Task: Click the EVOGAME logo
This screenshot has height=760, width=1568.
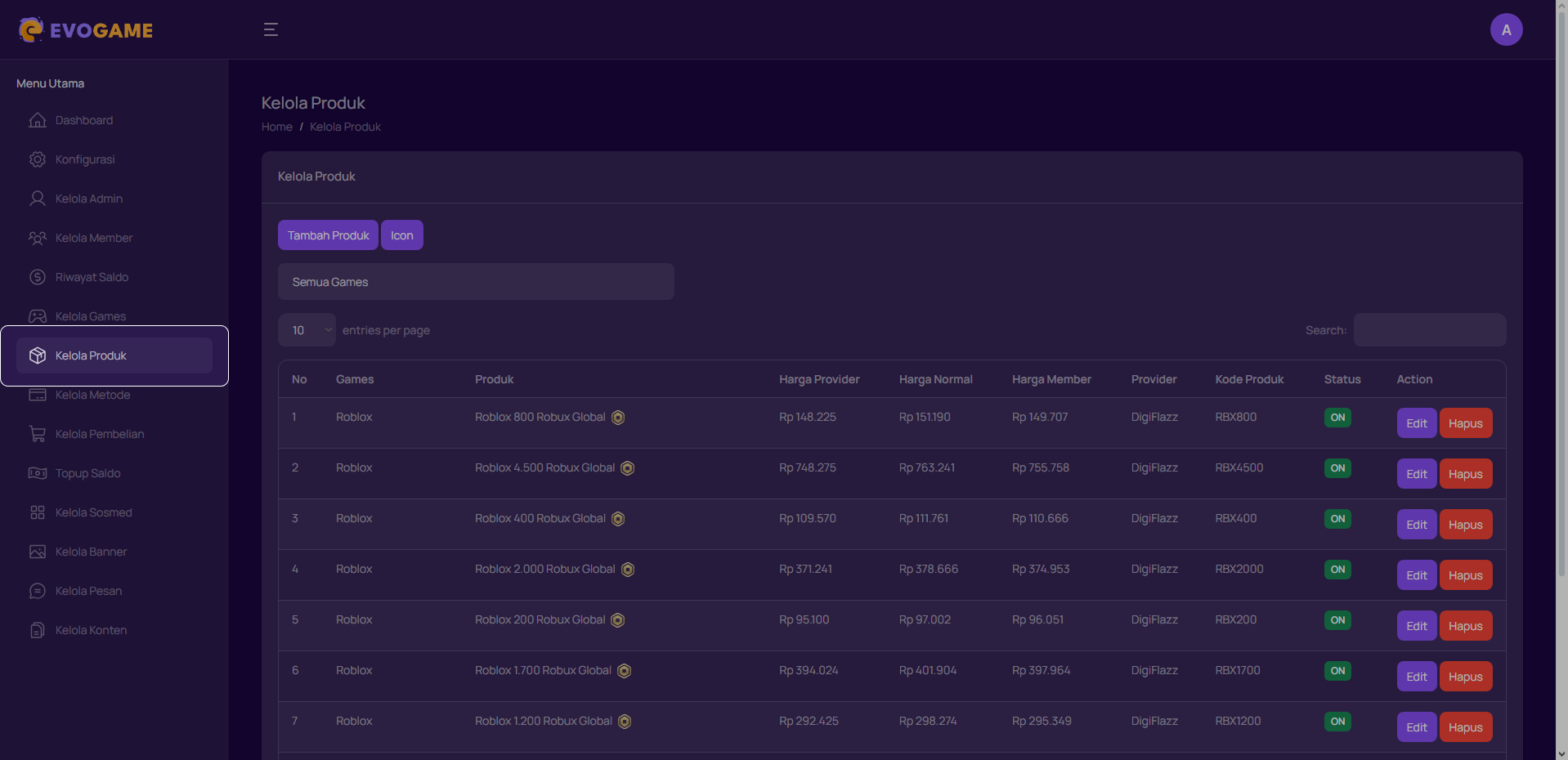Action: [x=86, y=30]
